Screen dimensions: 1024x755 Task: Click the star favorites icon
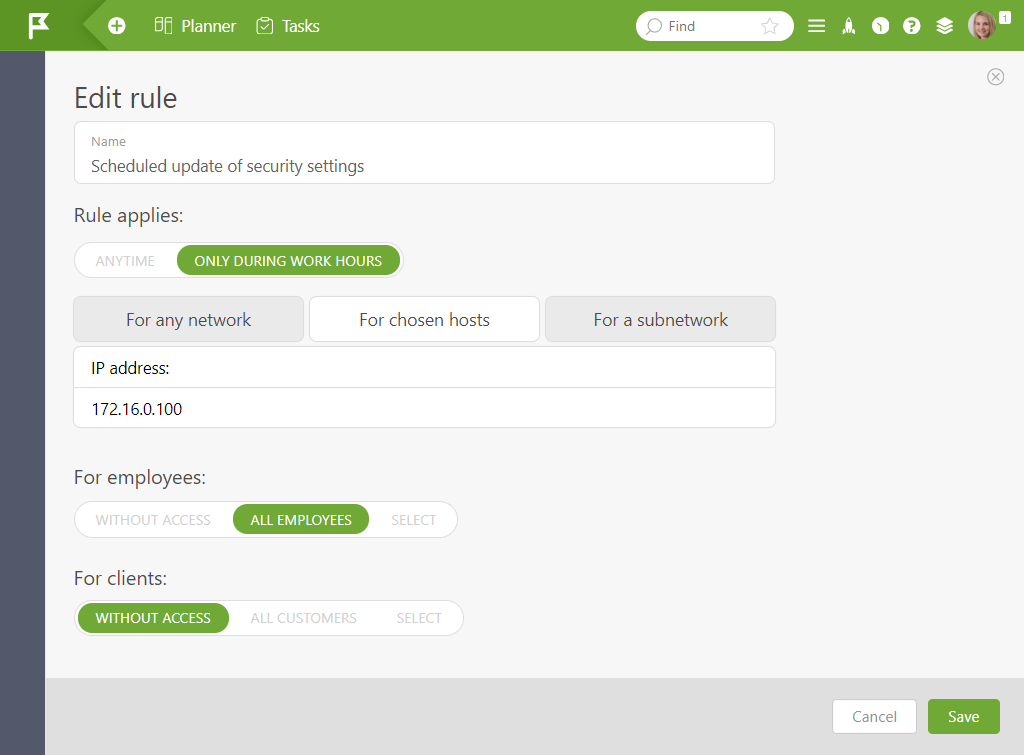pos(770,26)
